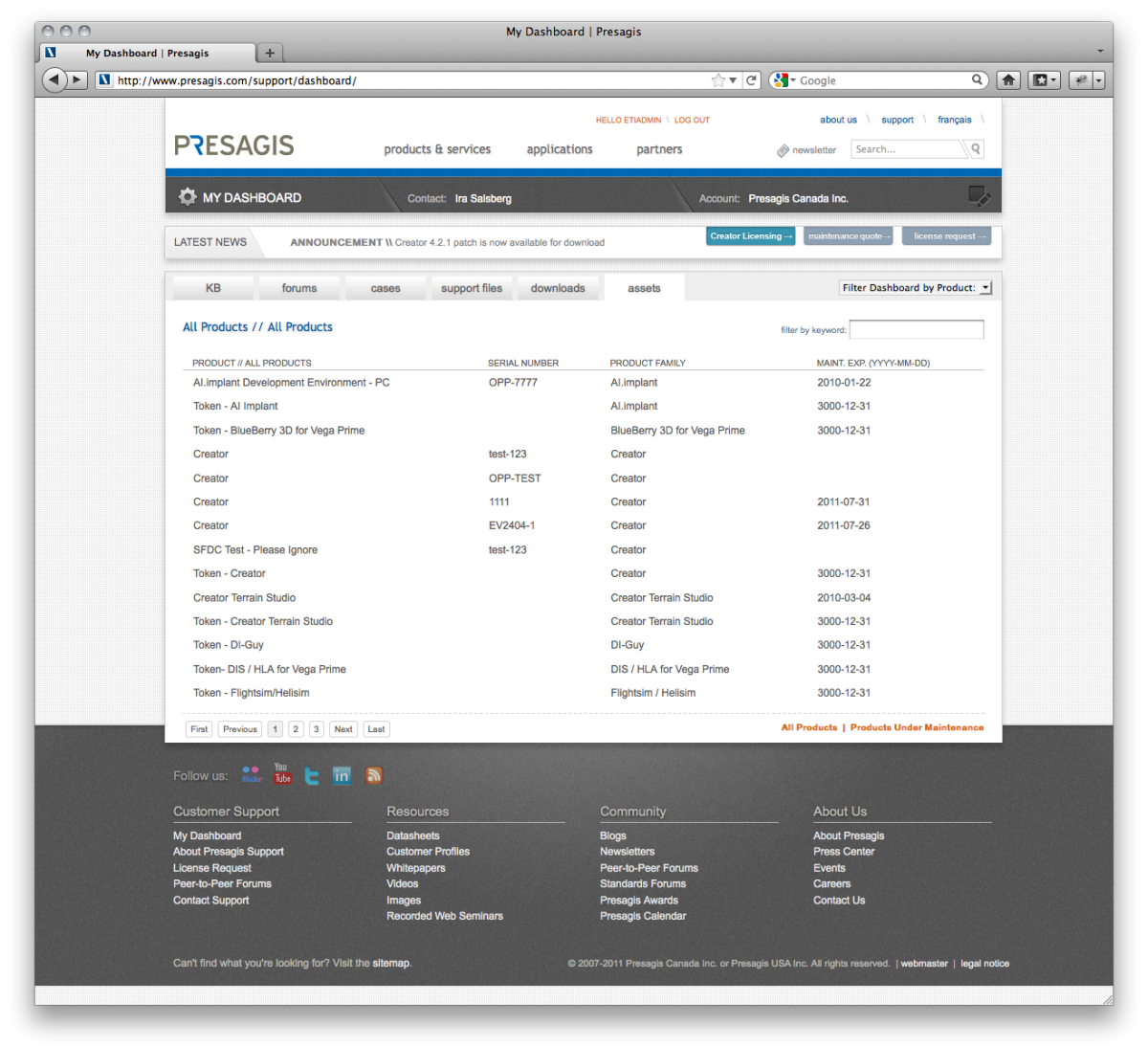Go forward with browser forward arrow
1148x1046 pixels.
[x=77, y=80]
